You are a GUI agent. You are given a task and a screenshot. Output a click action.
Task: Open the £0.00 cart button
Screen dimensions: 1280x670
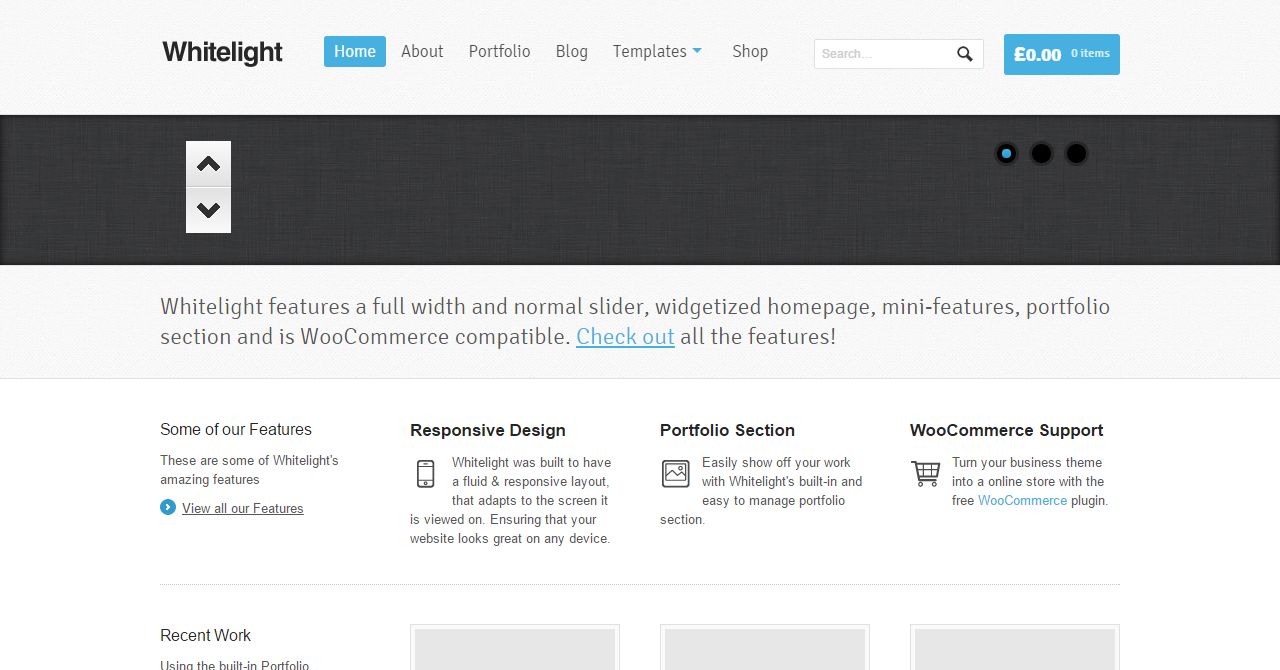coord(1061,54)
